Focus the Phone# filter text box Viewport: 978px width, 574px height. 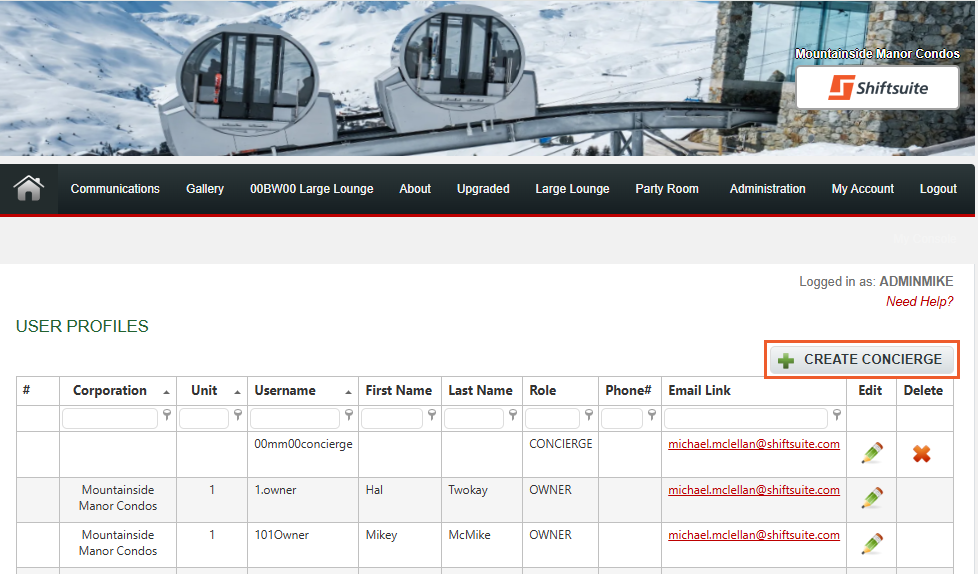tap(622, 418)
